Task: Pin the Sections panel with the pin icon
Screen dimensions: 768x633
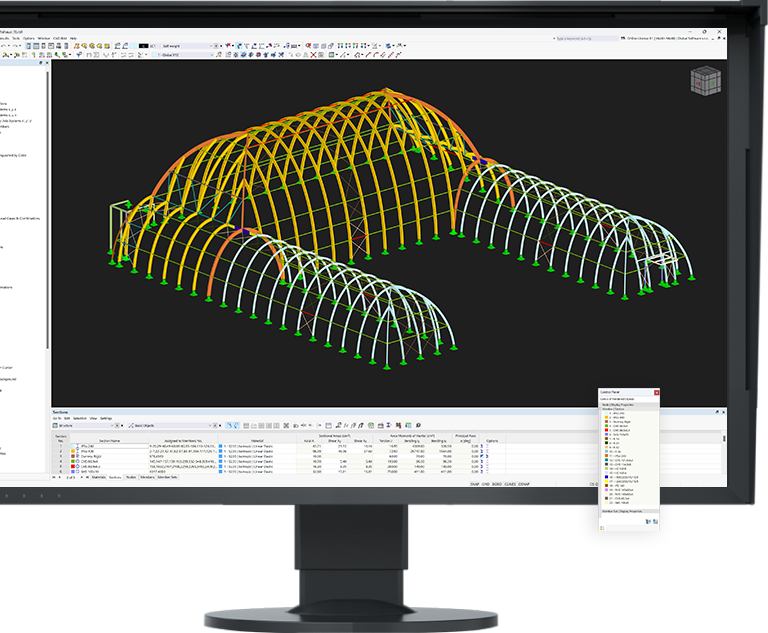Action: pos(717,412)
